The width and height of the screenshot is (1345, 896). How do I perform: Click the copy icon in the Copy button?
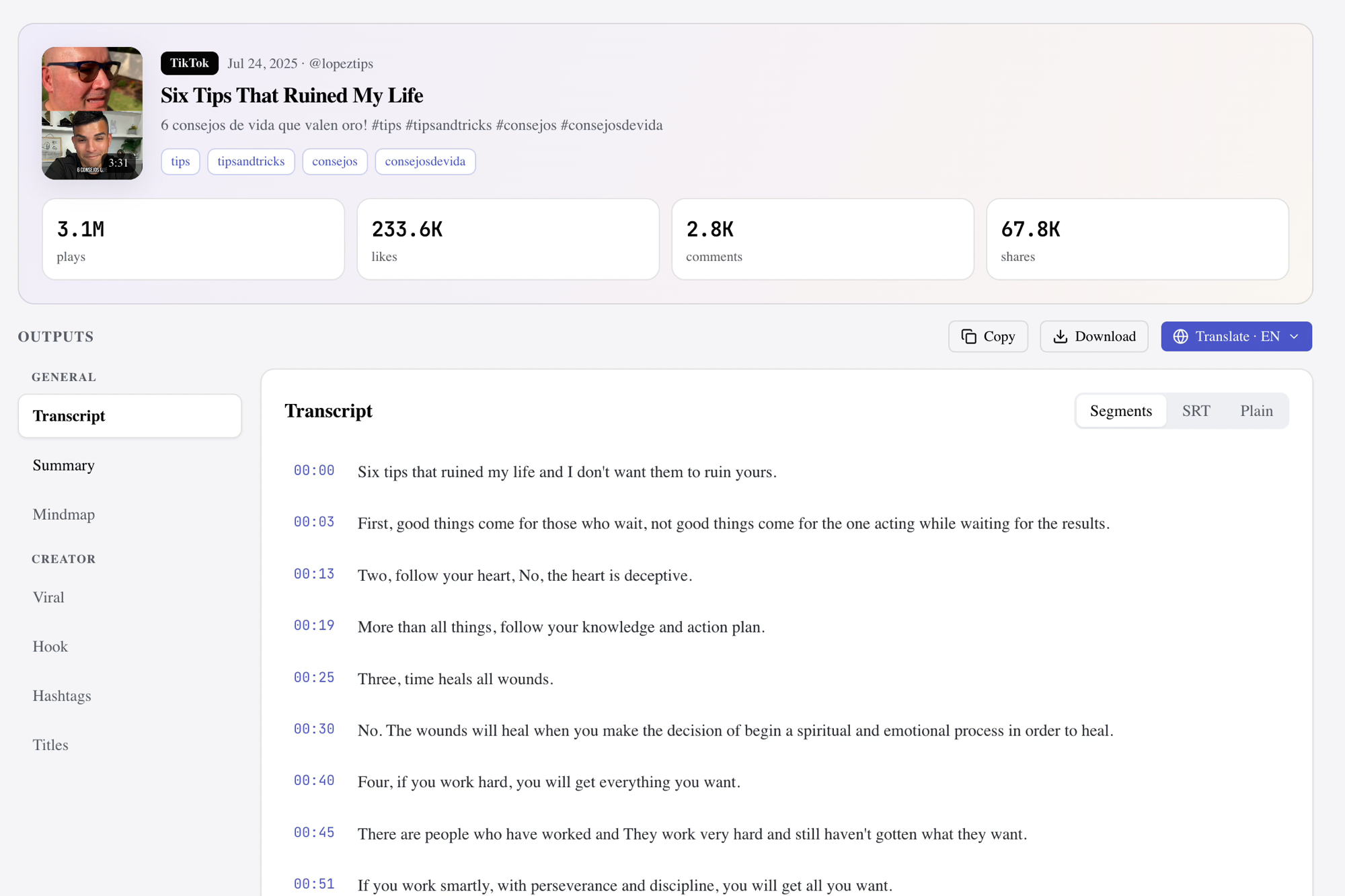point(968,336)
